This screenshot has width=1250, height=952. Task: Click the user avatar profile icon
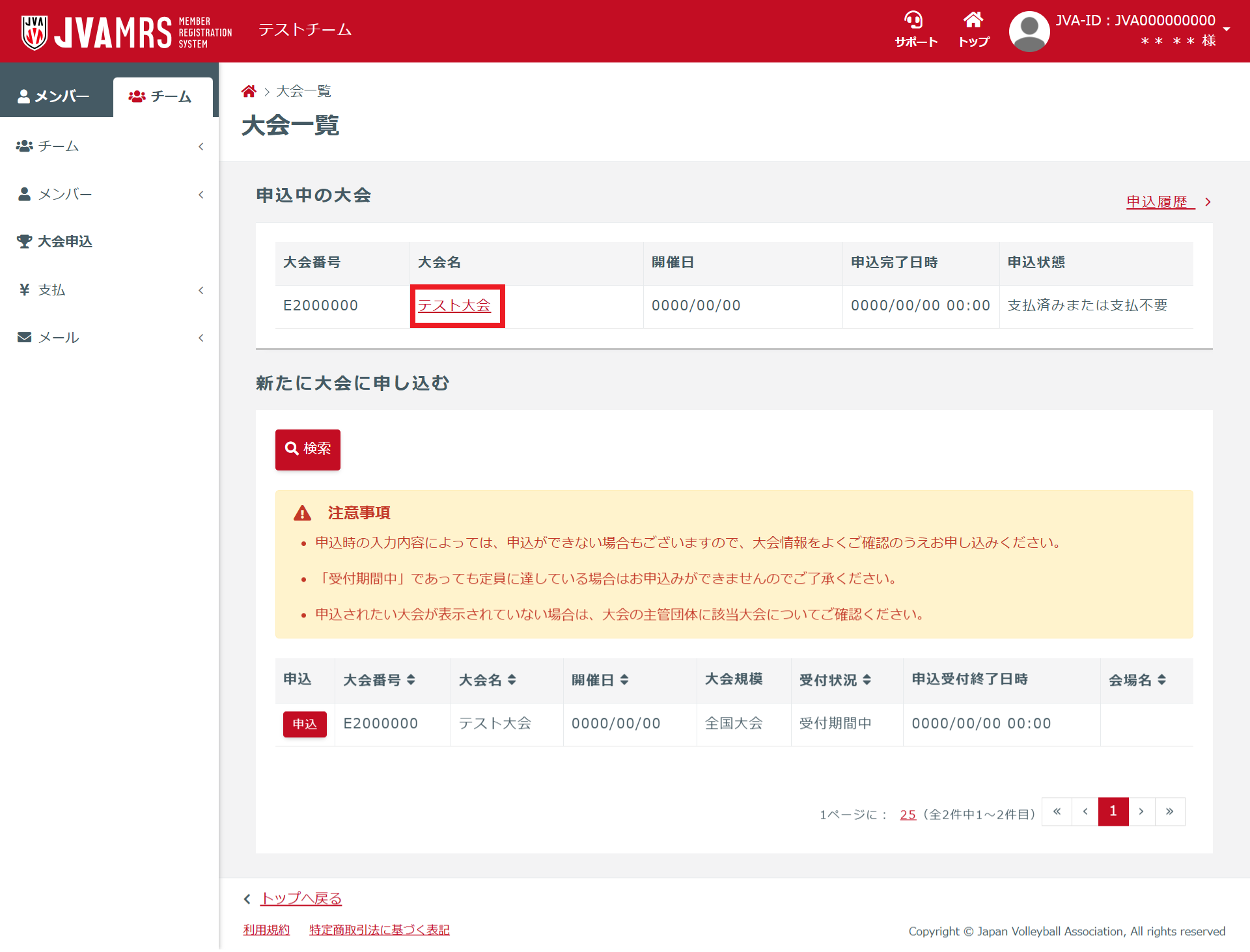[1029, 31]
